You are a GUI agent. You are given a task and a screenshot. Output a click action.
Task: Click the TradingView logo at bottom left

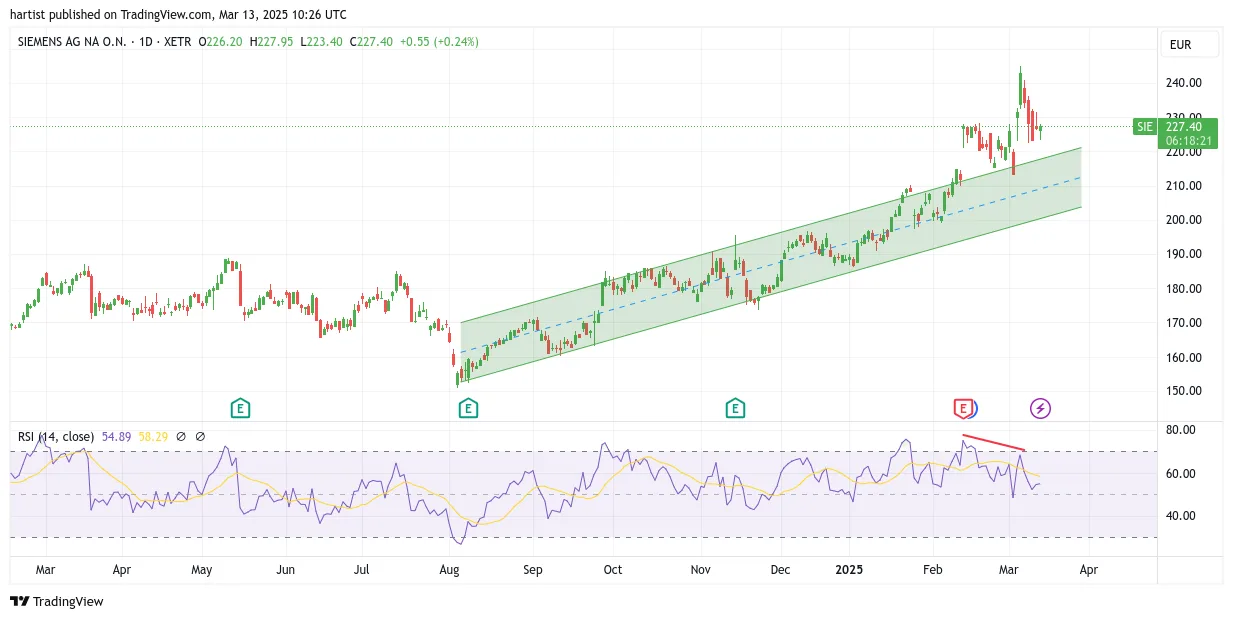[57, 601]
